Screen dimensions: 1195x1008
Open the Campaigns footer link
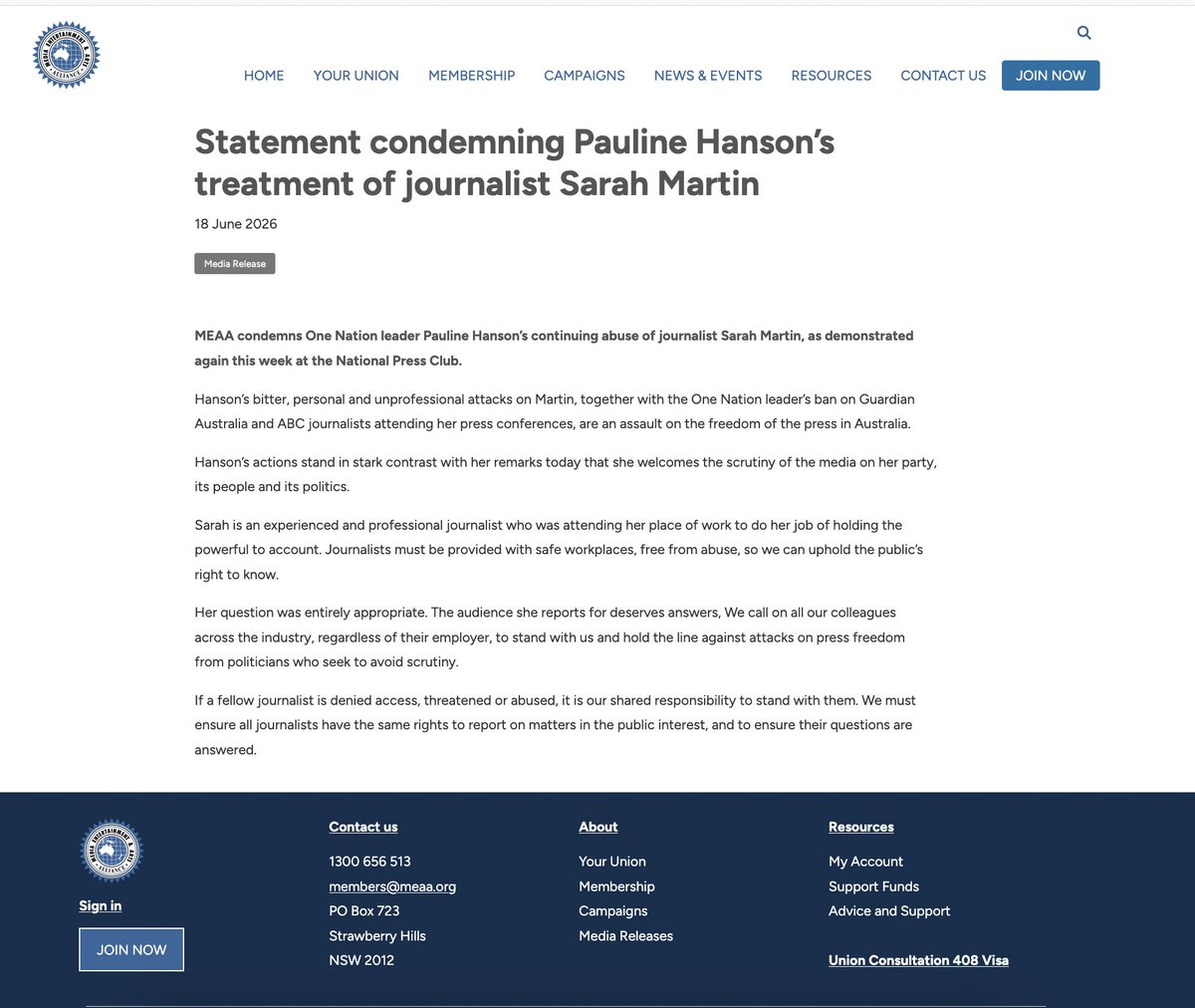pos(613,911)
